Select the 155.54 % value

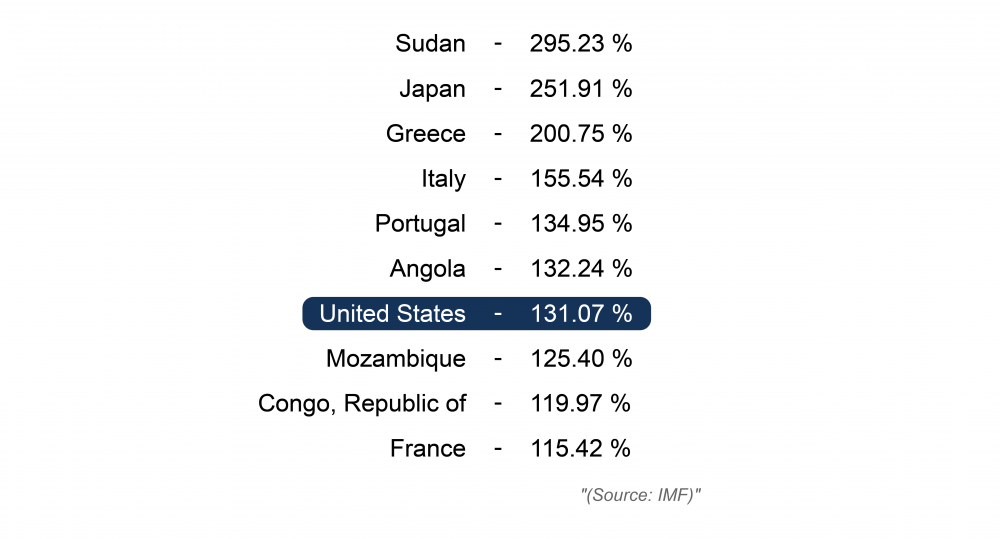(x=581, y=179)
